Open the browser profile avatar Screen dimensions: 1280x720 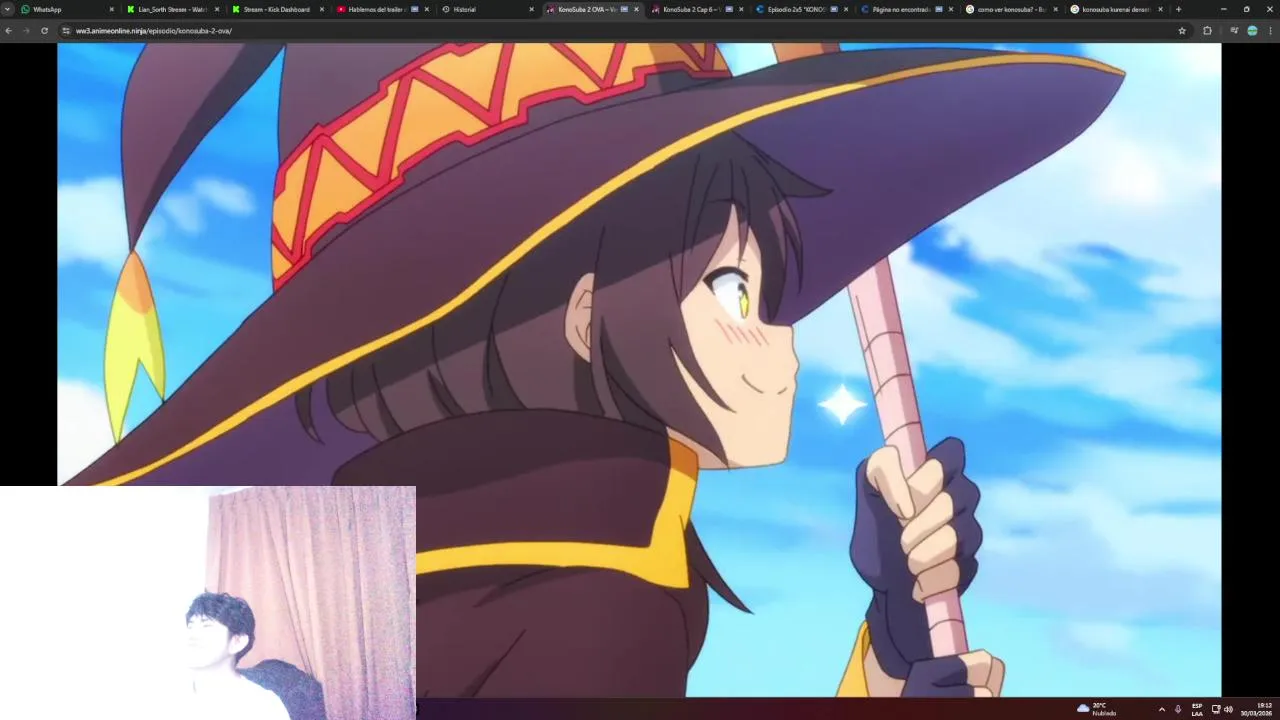click(1252, 31)
